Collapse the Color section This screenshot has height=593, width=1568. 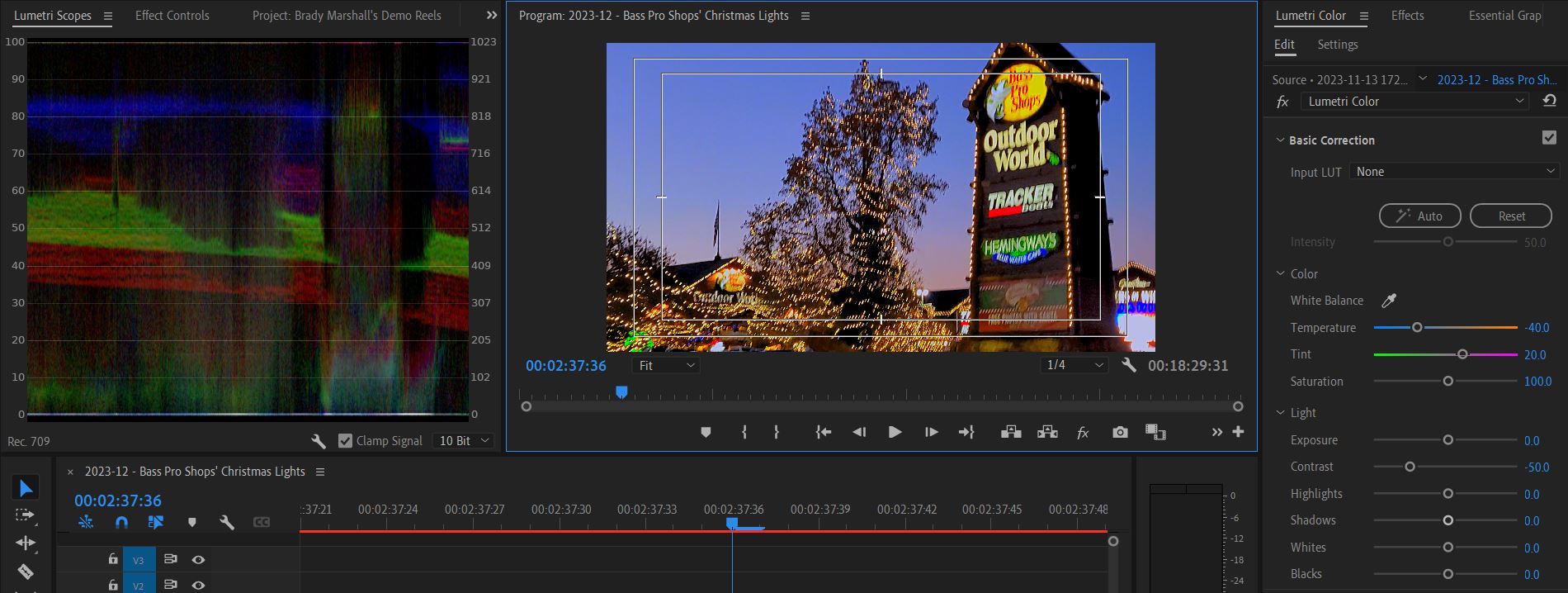(x=1281, y=273)
